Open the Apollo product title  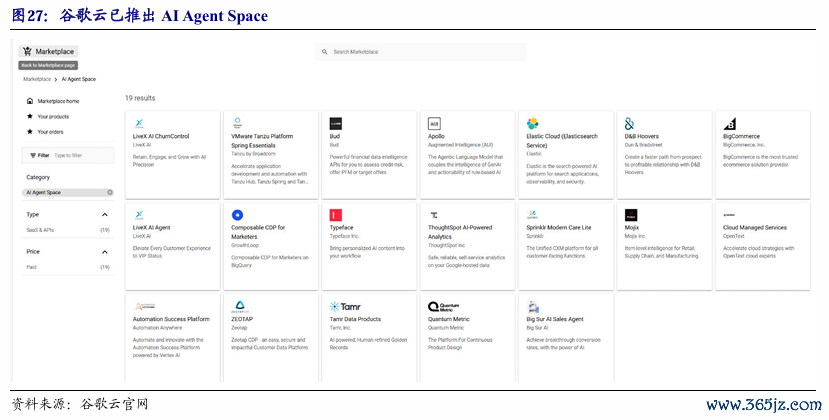click(x=436, y=136)
